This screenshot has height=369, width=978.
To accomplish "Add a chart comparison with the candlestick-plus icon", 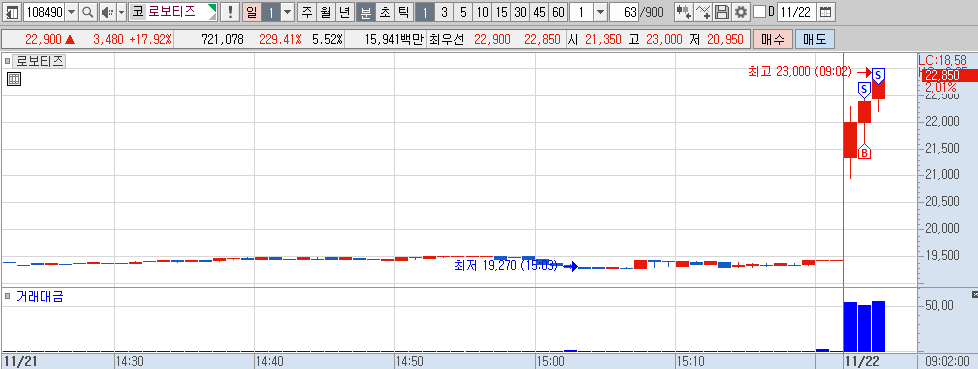I will point(684,12).
